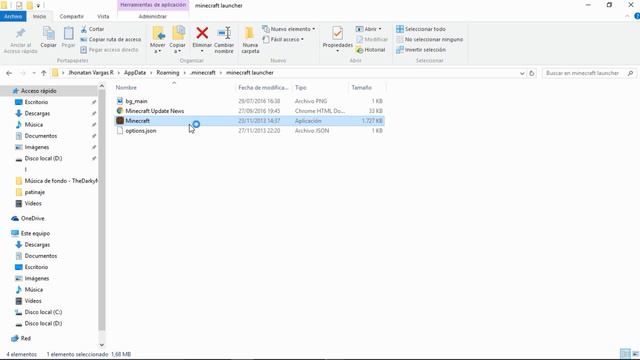
Task: Open Acceso rápido in the sidebar
Action: [38, 91]
